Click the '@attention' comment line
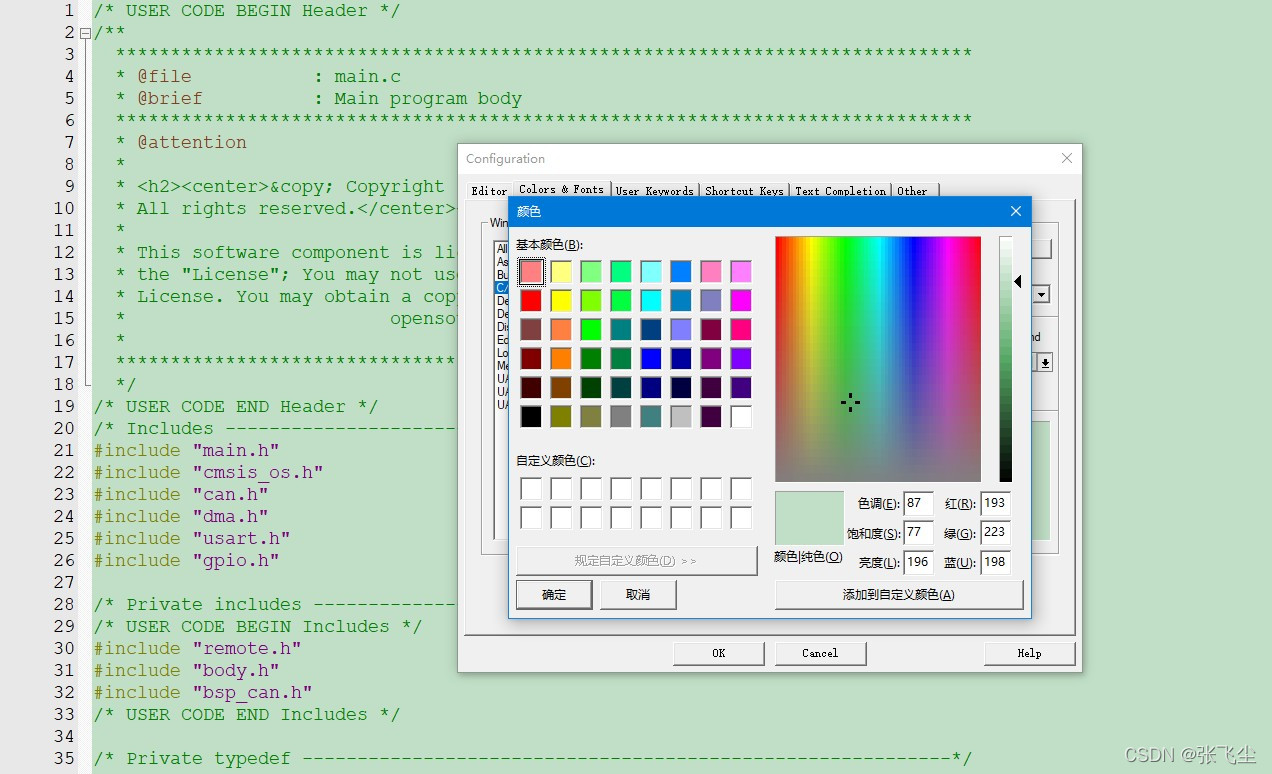 tap(181, 143)
